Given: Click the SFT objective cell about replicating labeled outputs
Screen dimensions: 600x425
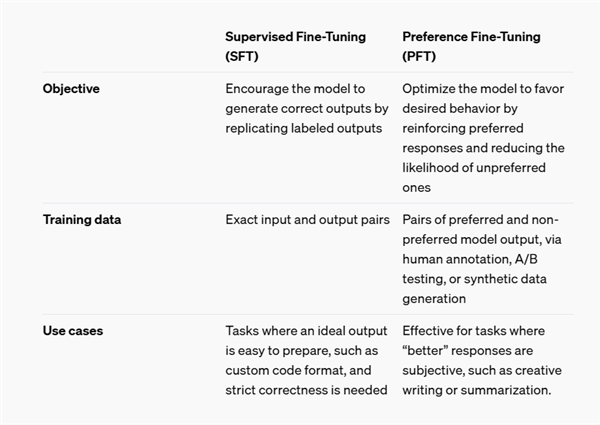Looking at the screenshot, I should pos(305,109).
